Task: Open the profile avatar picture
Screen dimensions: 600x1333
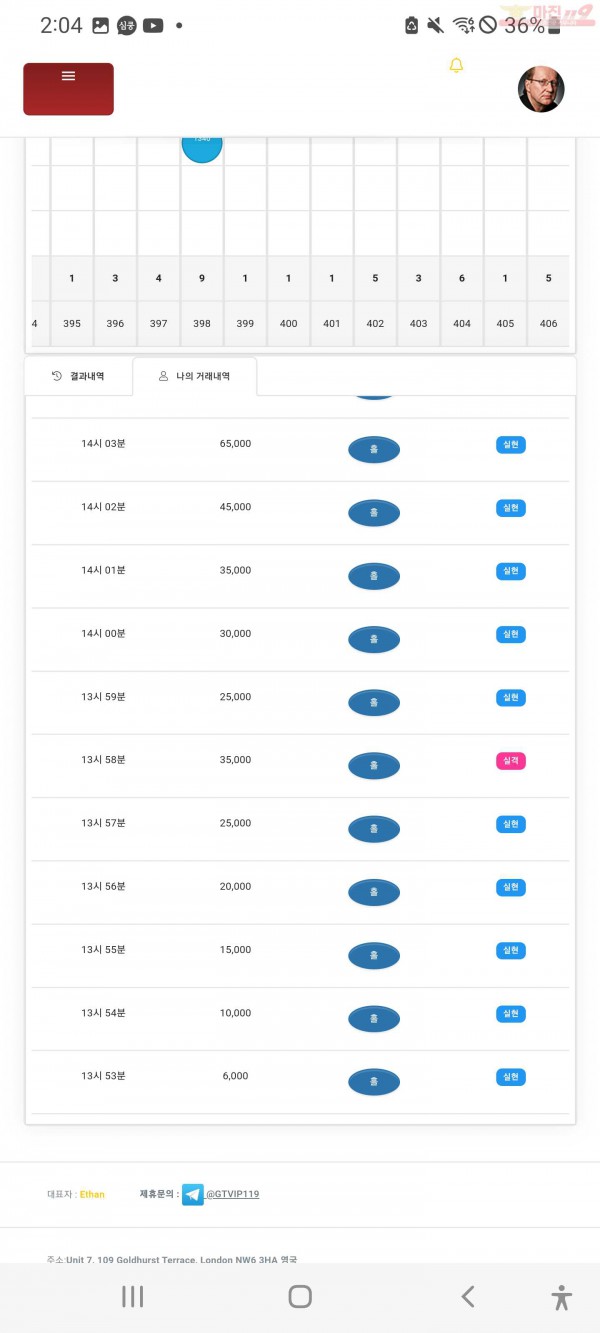Action: click(541, 89)
